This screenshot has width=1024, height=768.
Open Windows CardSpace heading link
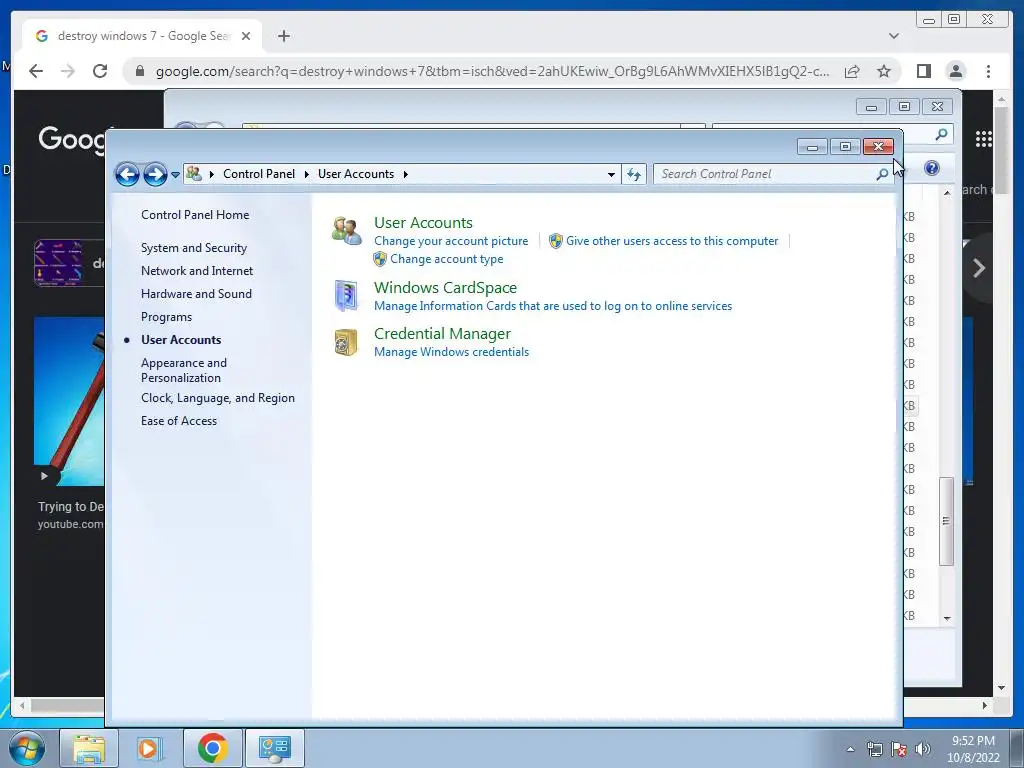tap(445, 288)
